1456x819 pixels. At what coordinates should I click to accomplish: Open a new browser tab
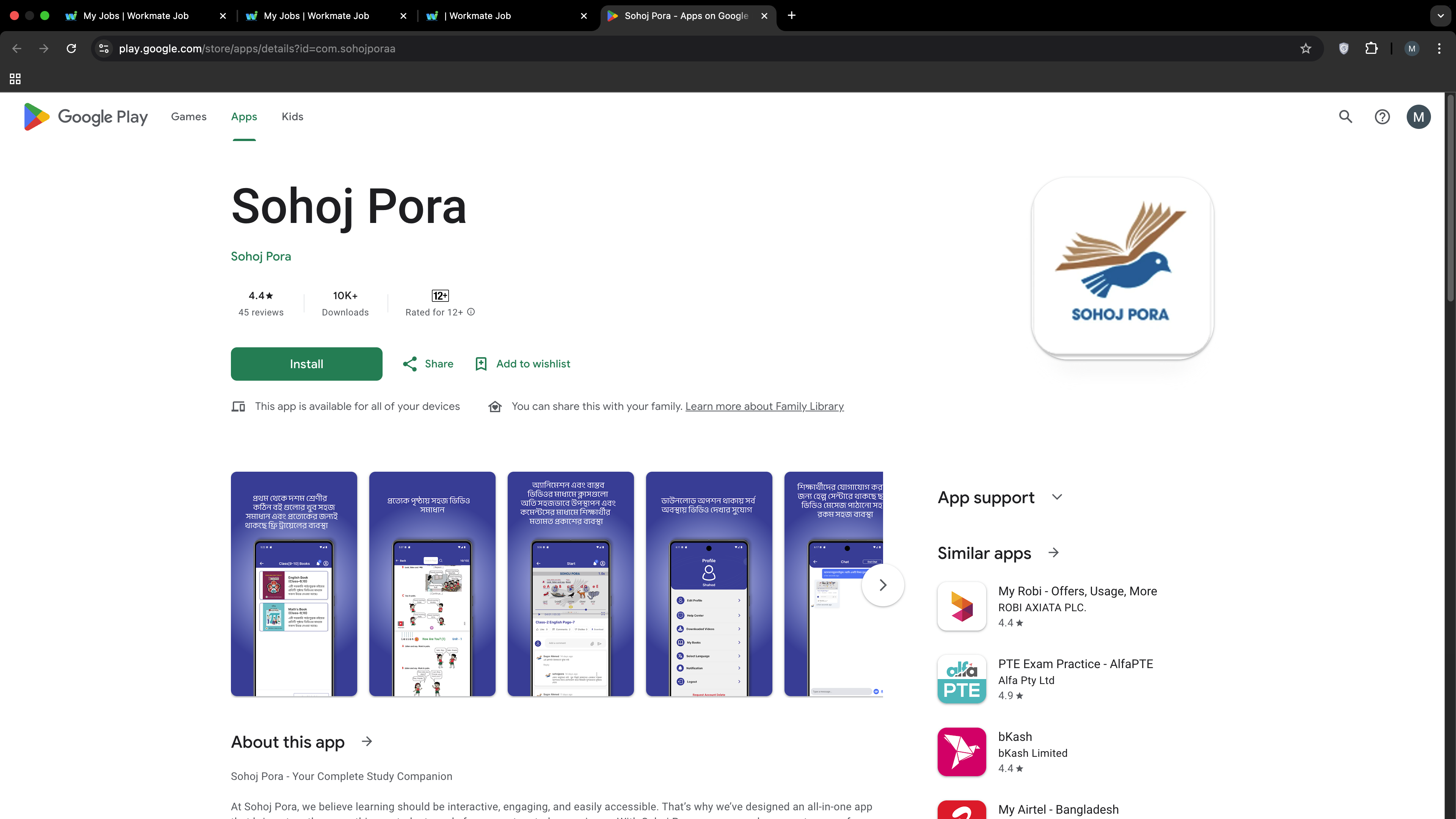tap(791, 16)
